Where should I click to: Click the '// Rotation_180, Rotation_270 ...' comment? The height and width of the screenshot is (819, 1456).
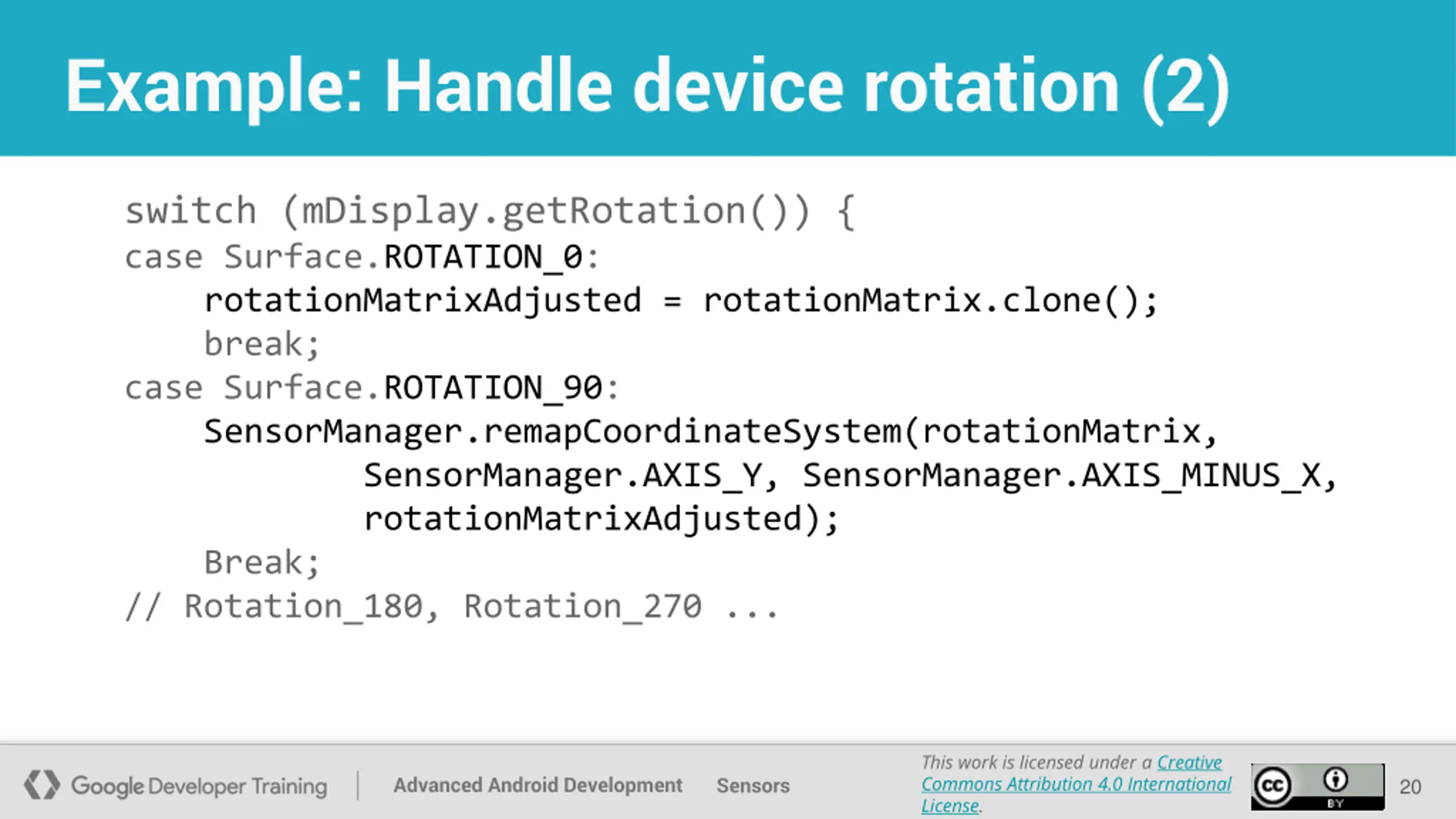(x=452, y=606)
